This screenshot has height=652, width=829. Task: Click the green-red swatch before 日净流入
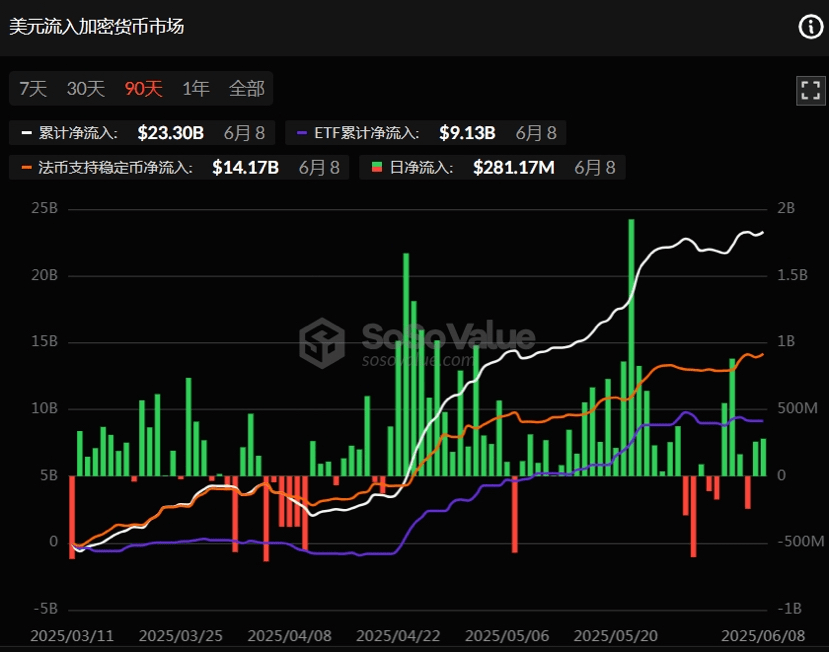click(x=377, y=168)
